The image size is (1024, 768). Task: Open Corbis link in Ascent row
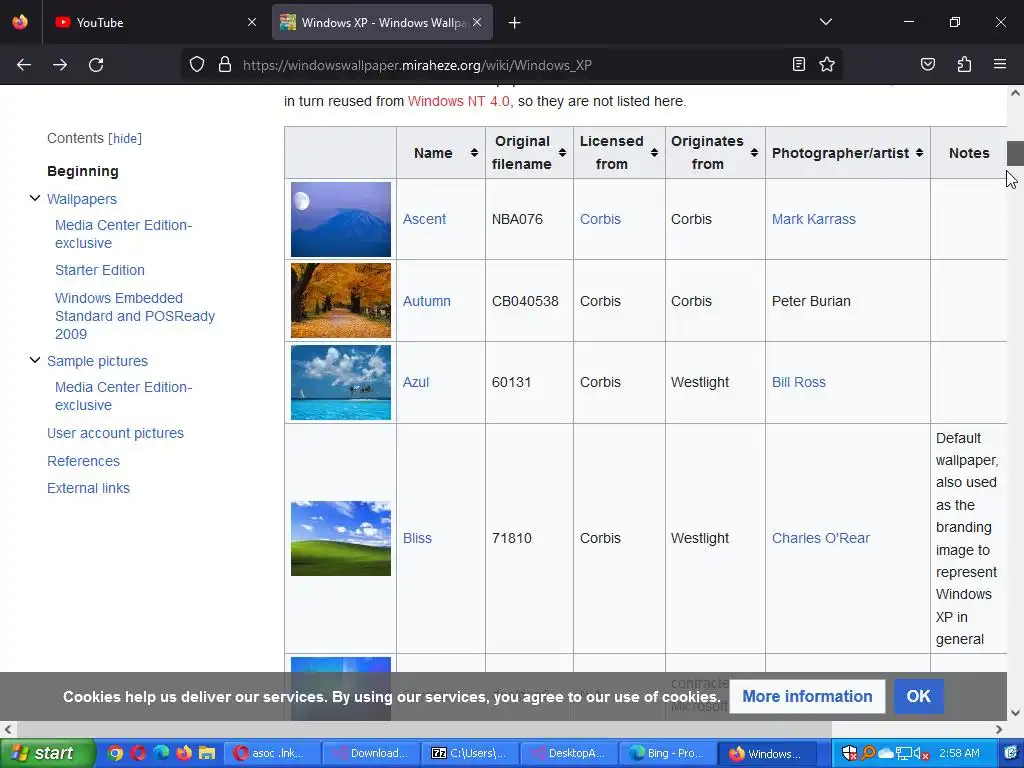point(600,219)
